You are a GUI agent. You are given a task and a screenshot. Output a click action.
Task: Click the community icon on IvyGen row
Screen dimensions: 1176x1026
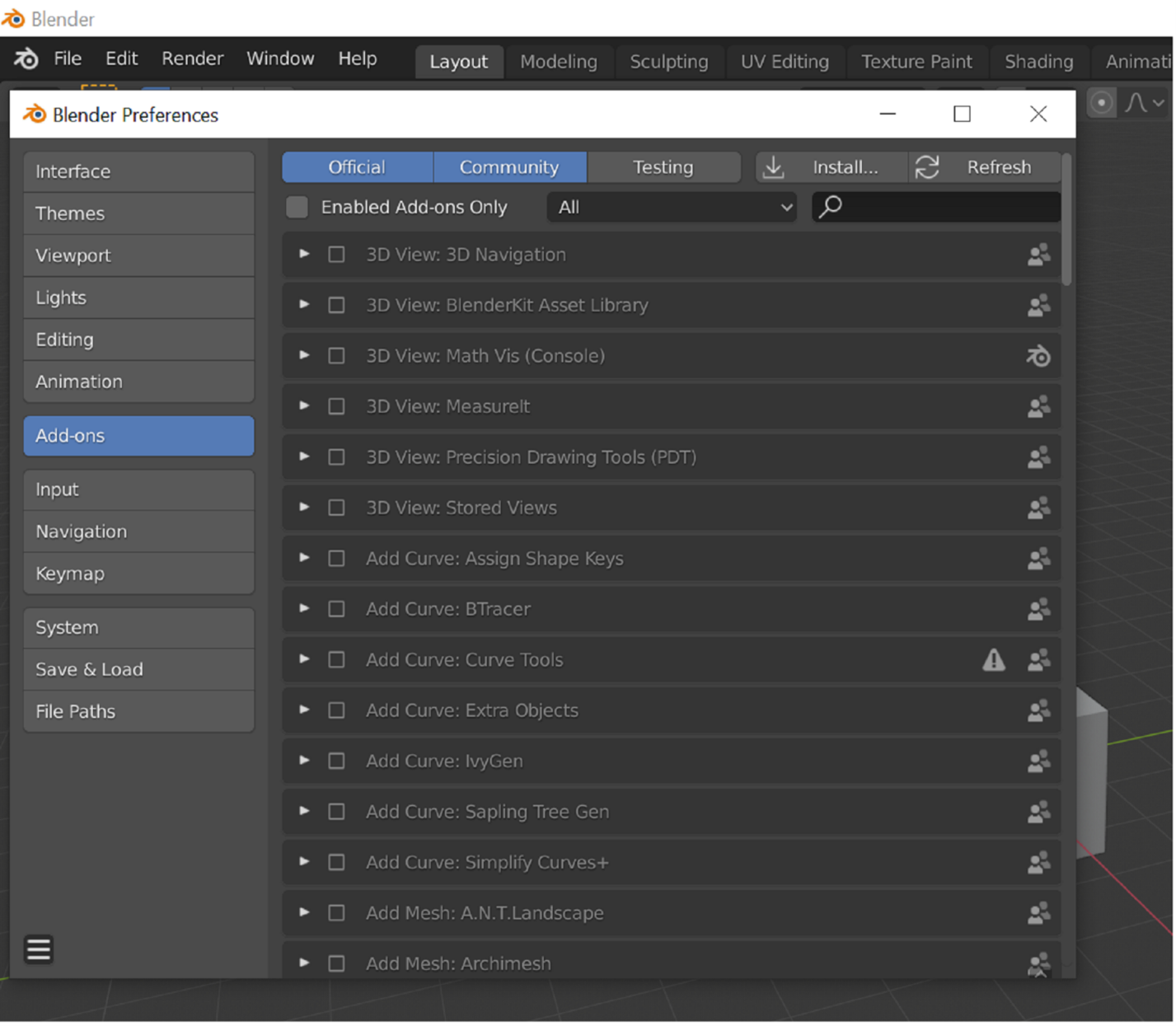click(x=1038, y=761)
